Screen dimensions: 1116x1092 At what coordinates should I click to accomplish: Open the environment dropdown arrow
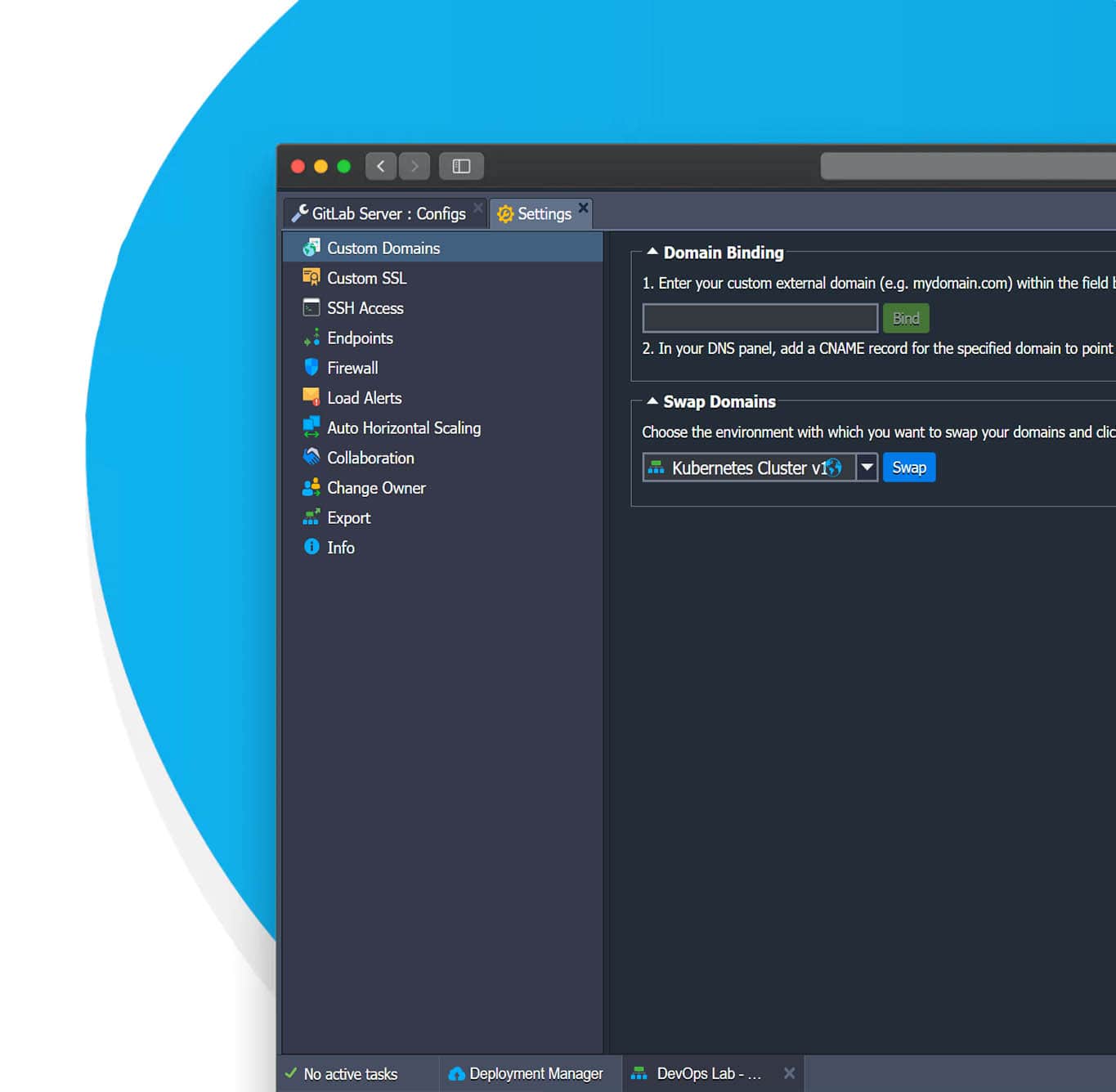867,468
